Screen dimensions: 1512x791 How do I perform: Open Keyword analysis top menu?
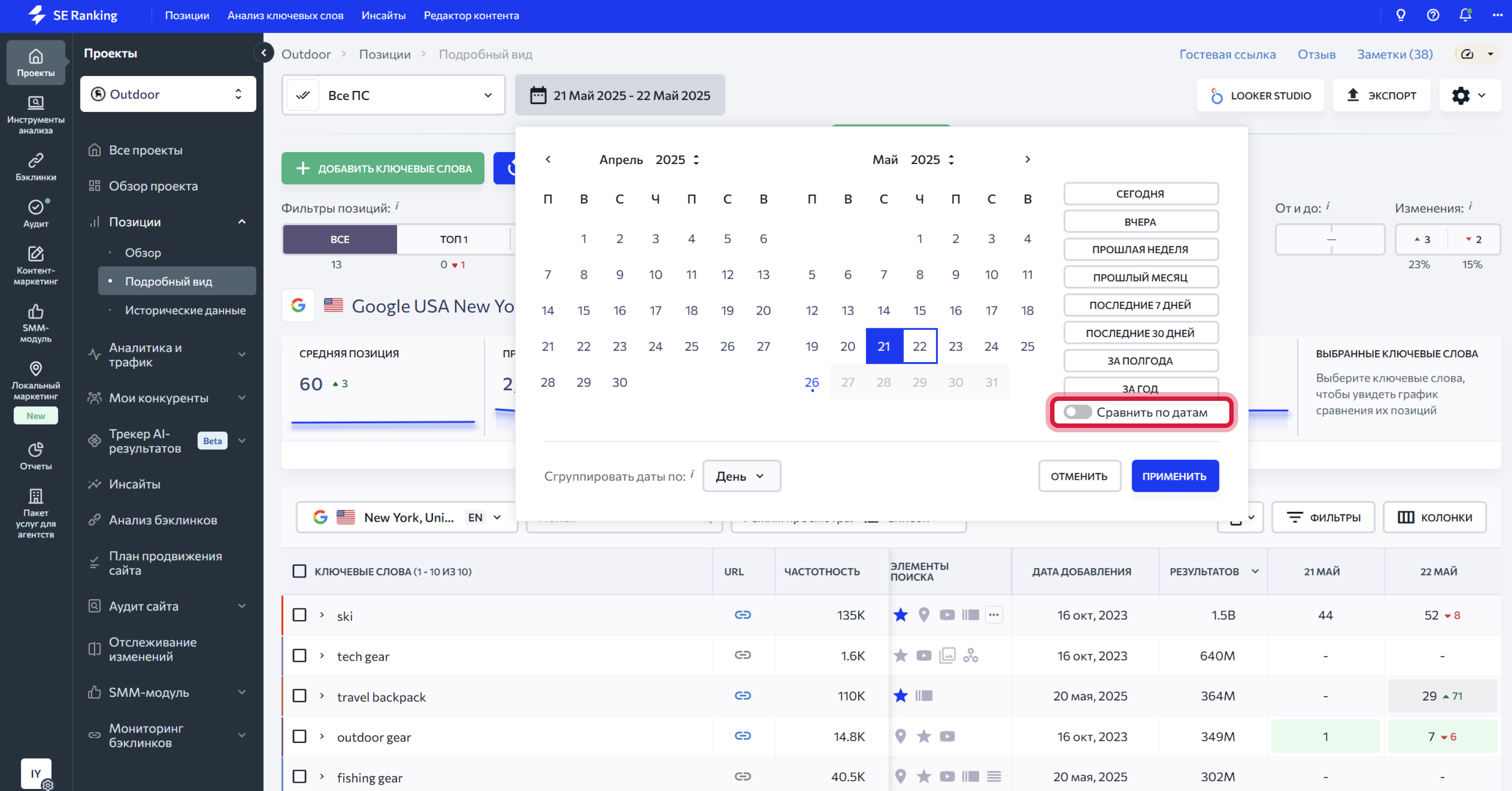(x=285, y=15)
